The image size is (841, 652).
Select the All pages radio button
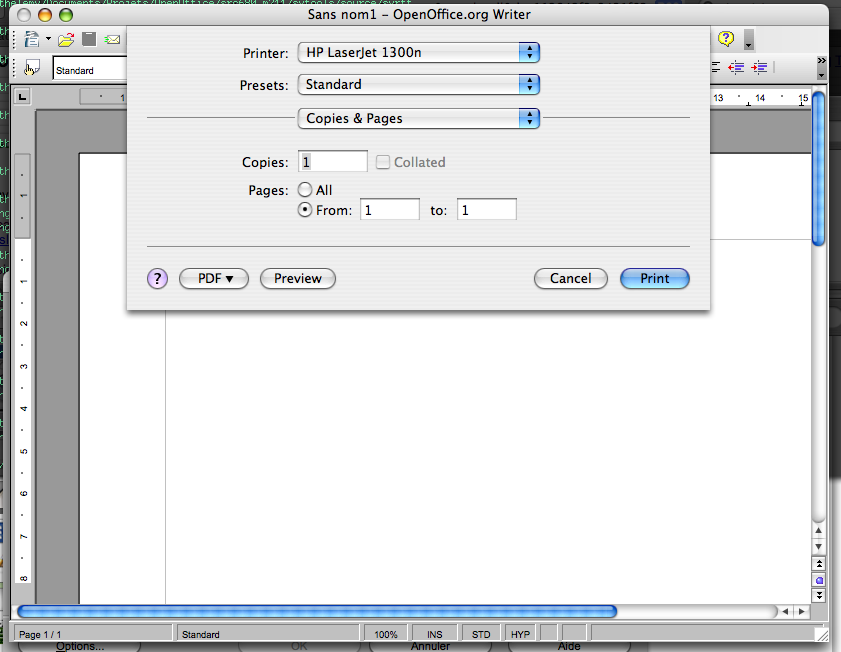click(x=305, y=190)
